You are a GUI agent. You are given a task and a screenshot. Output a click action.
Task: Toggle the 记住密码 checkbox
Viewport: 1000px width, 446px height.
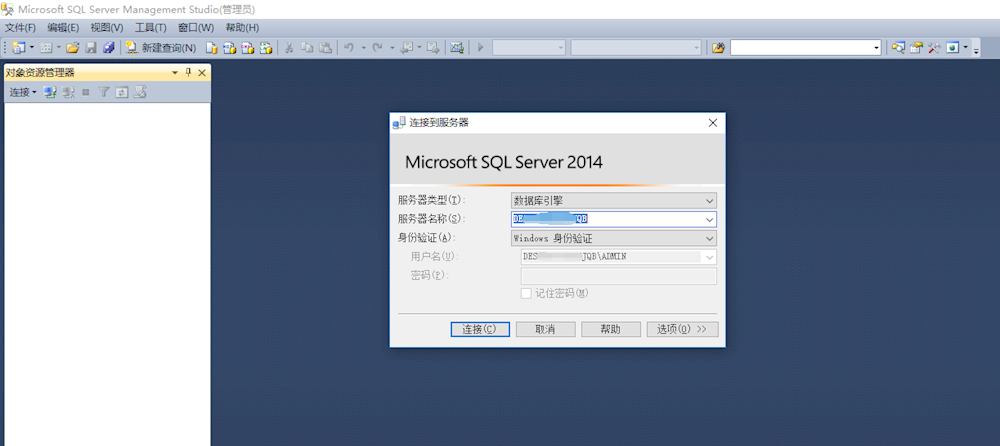tap(526, 294)
